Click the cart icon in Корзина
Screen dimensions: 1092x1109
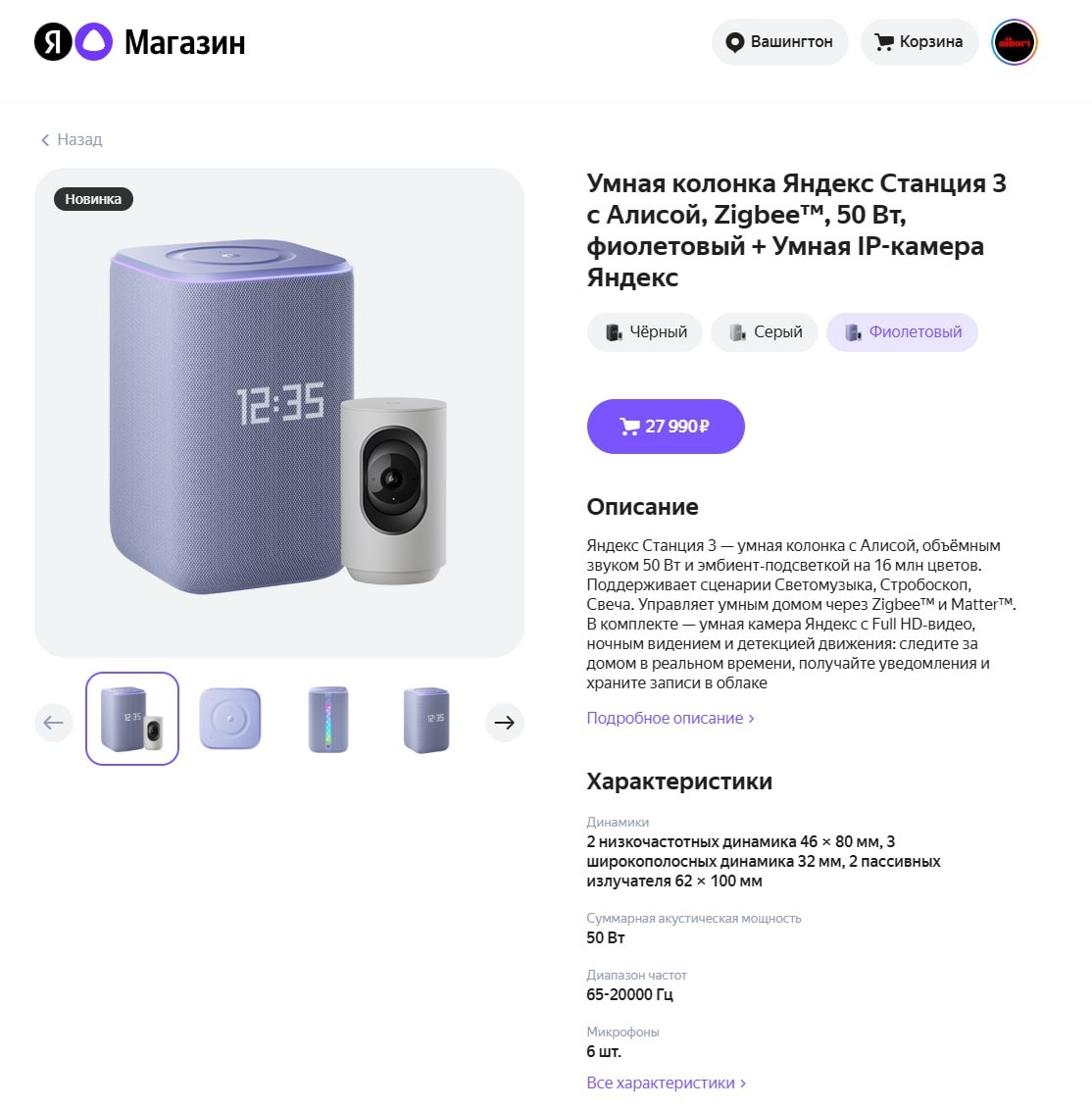click(884, 42)
